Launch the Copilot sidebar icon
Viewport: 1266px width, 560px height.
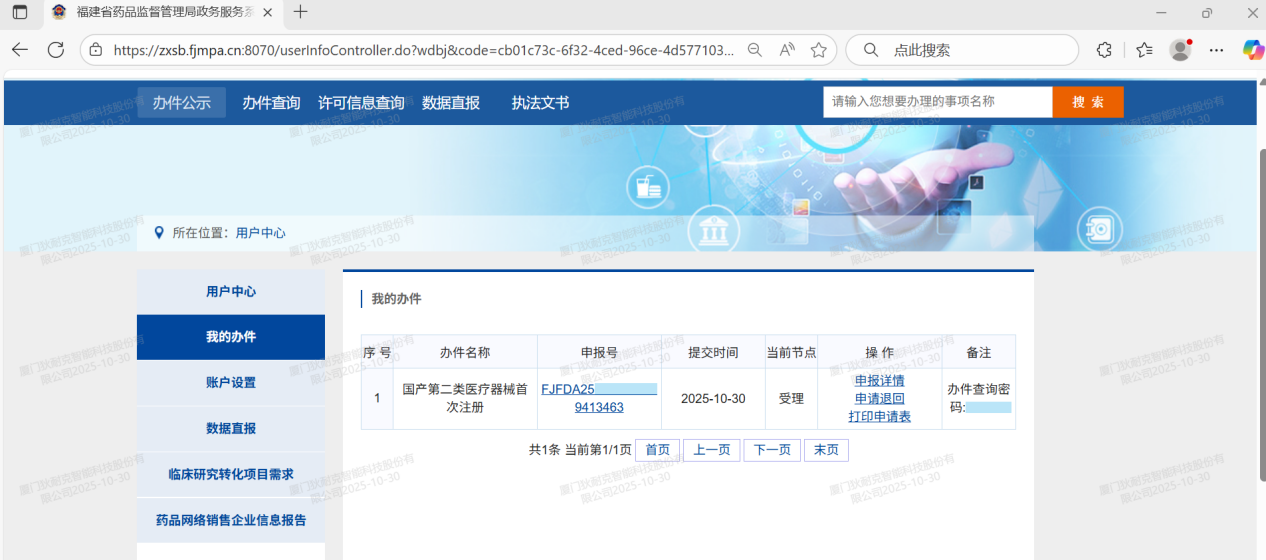(1252, 50)
